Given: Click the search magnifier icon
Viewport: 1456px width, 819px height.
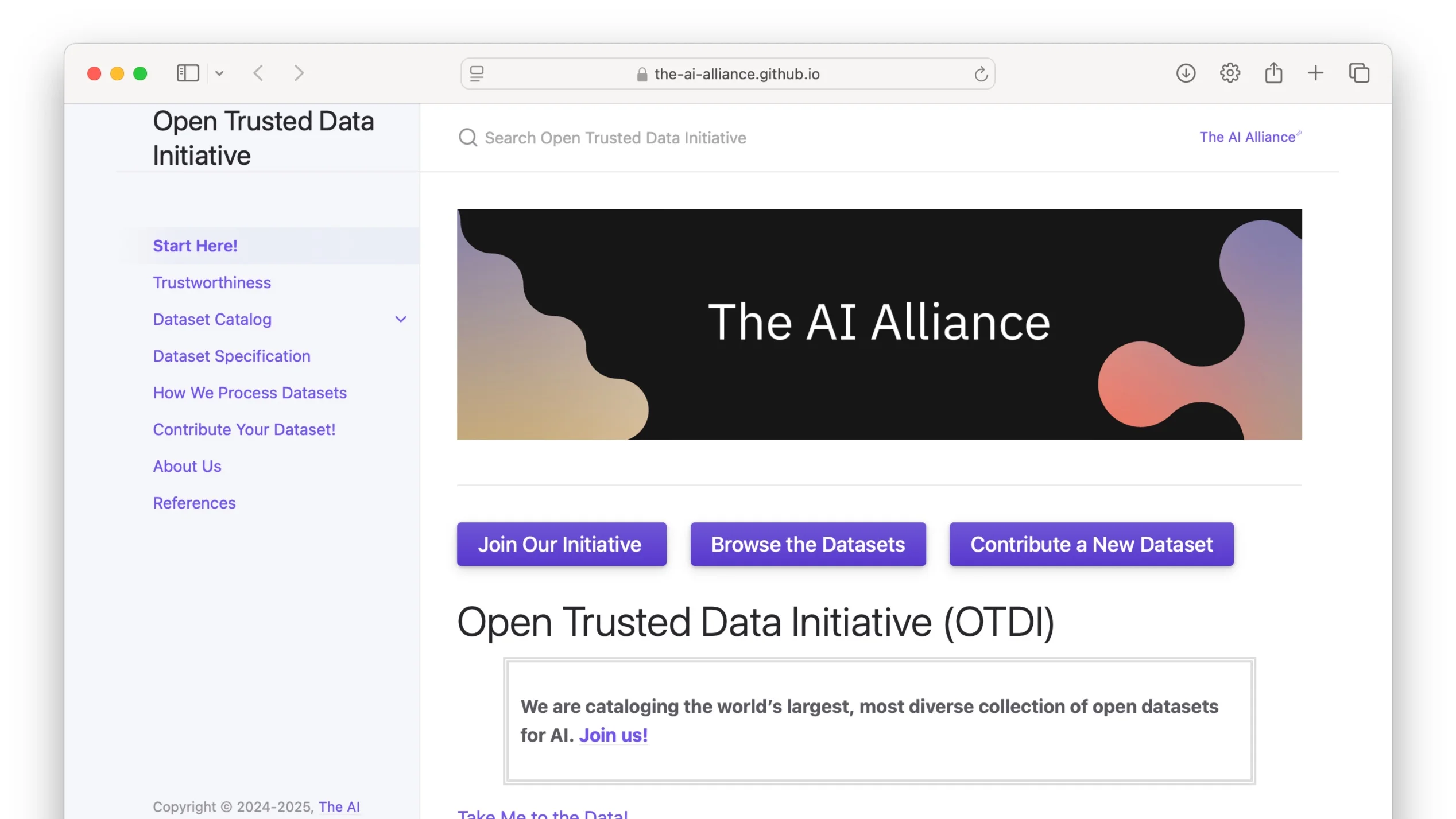Looking at the screenshot, I should pyautogui.click(x=468, y=138).
